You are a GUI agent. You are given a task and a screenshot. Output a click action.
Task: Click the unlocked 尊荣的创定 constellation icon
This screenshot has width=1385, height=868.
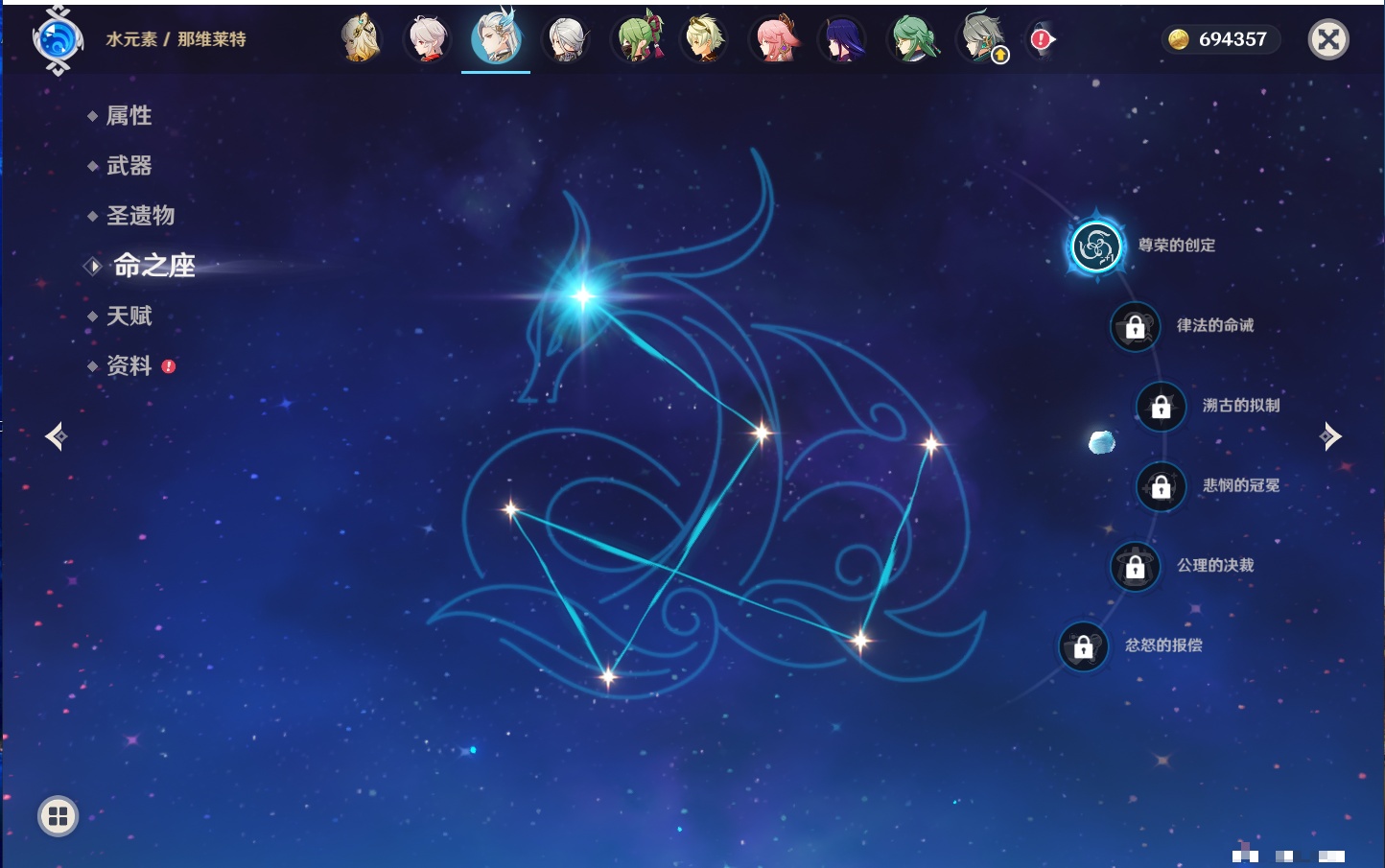(x=1095, y=246)
